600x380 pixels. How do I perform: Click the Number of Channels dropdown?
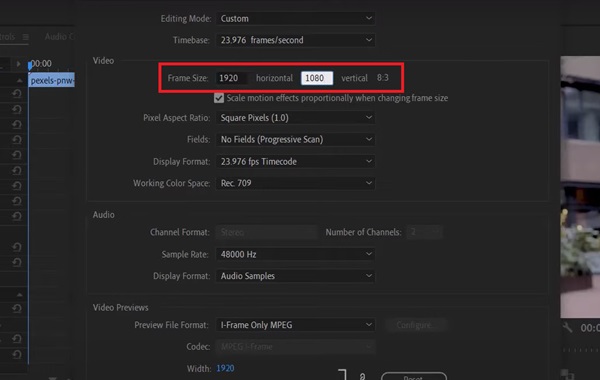(x=424, y=232)
